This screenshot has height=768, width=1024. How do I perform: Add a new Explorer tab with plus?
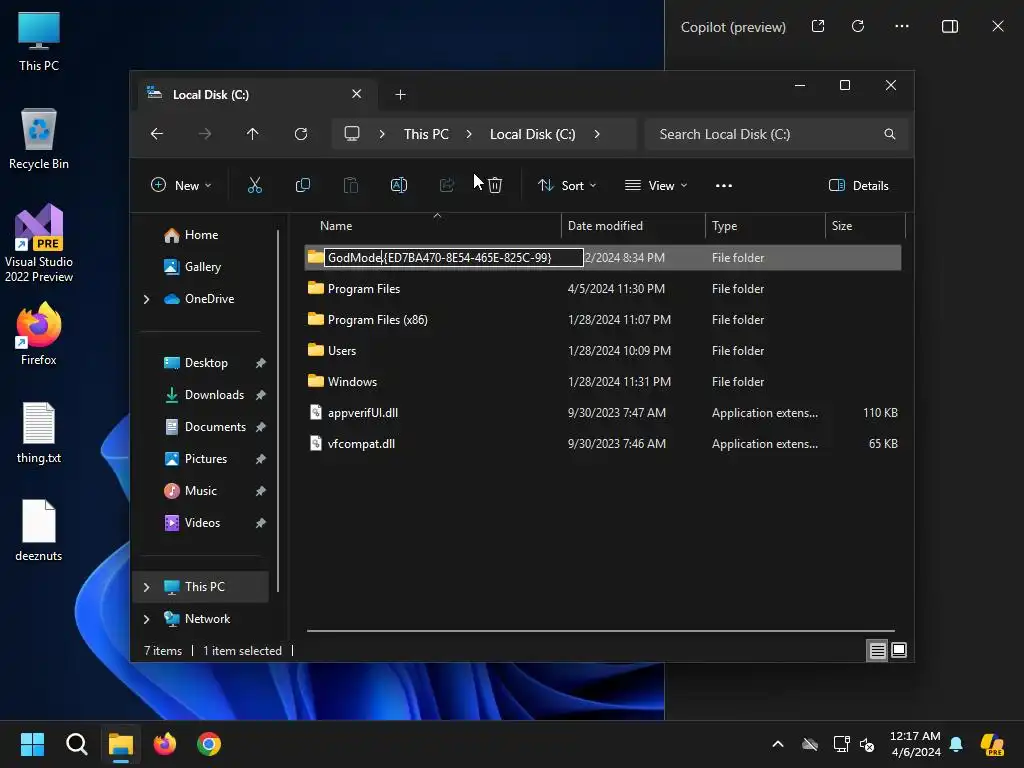(x=400, y=95)
